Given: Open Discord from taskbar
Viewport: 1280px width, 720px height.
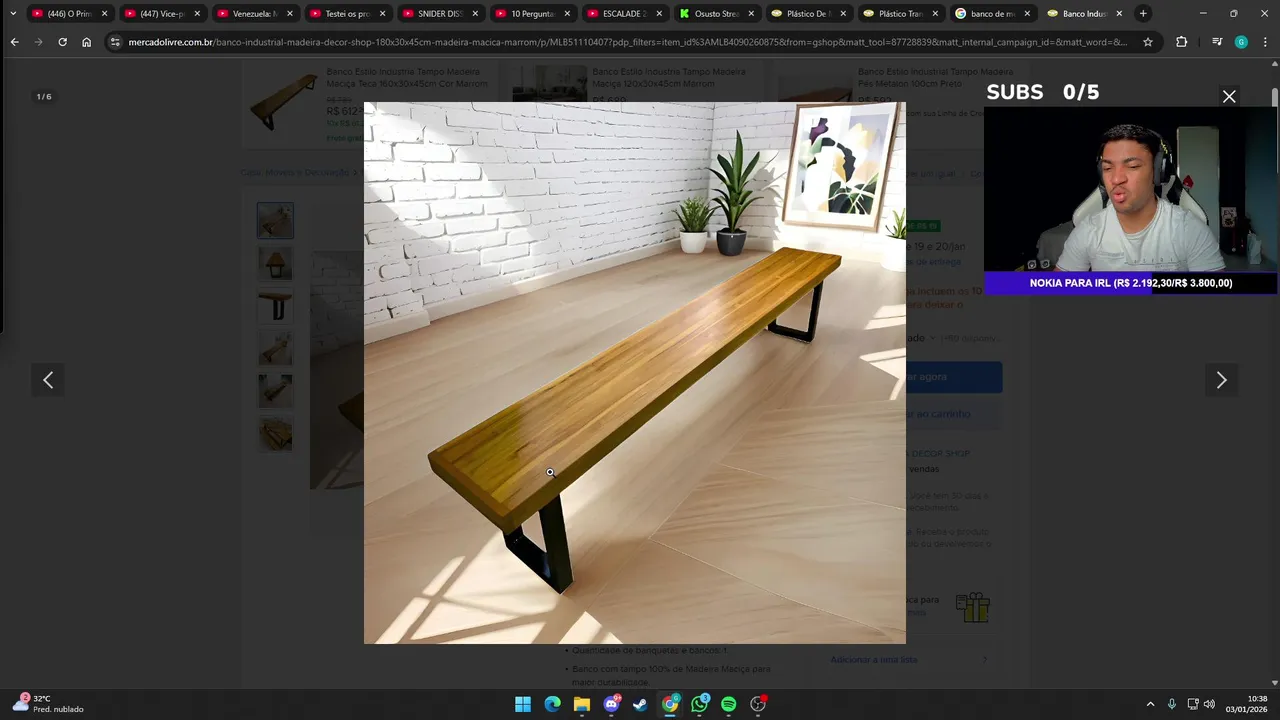Looking at the screenshot, I should pos(611,704).
